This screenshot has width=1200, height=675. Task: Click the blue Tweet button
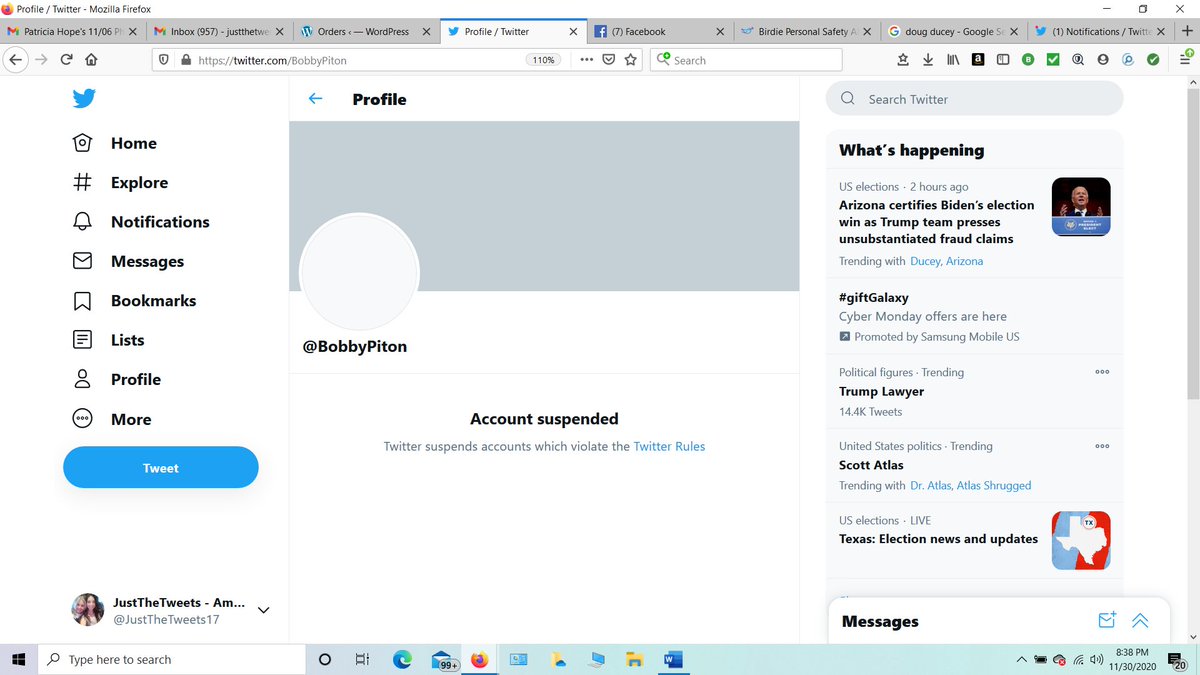point(161,467)
